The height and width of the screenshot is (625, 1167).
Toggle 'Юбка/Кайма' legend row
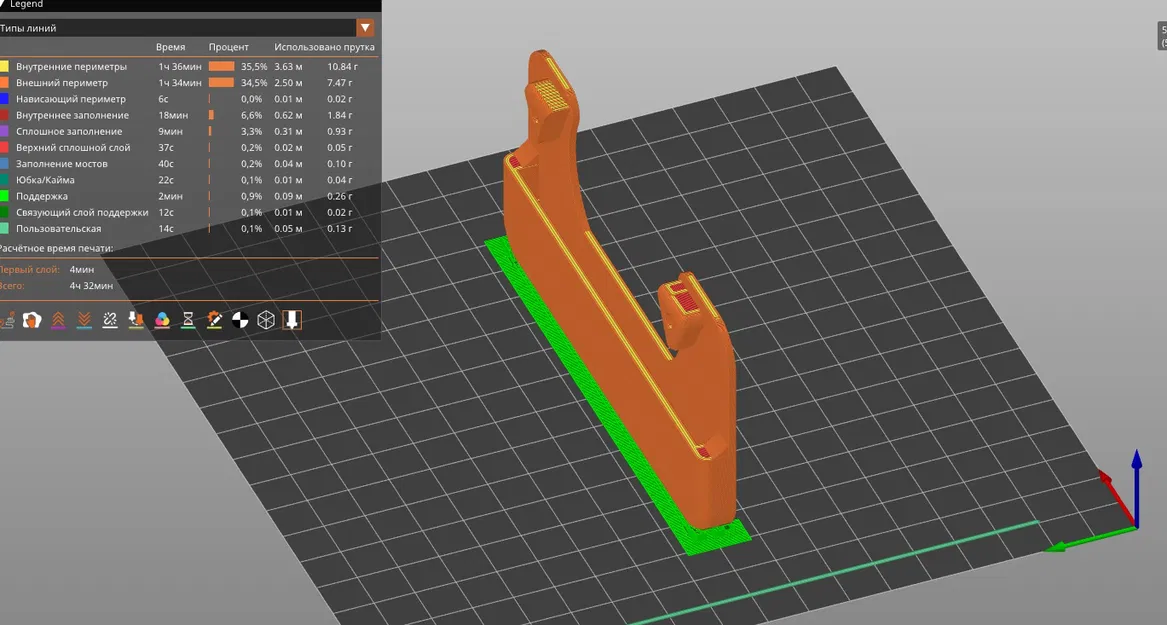pyautogui.click(x=189, y=180)
